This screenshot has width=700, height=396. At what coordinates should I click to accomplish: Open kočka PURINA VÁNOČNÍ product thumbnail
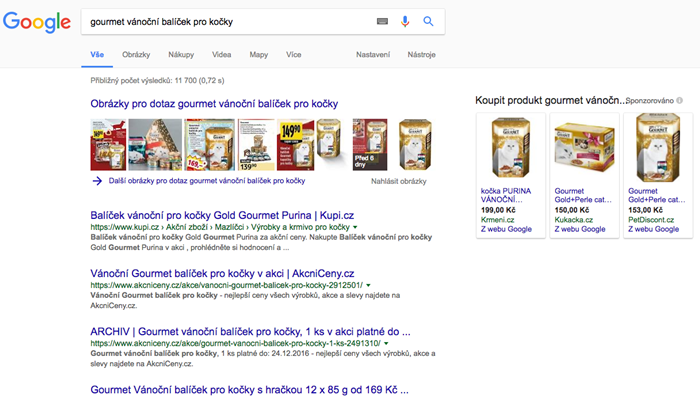(511, 148)
